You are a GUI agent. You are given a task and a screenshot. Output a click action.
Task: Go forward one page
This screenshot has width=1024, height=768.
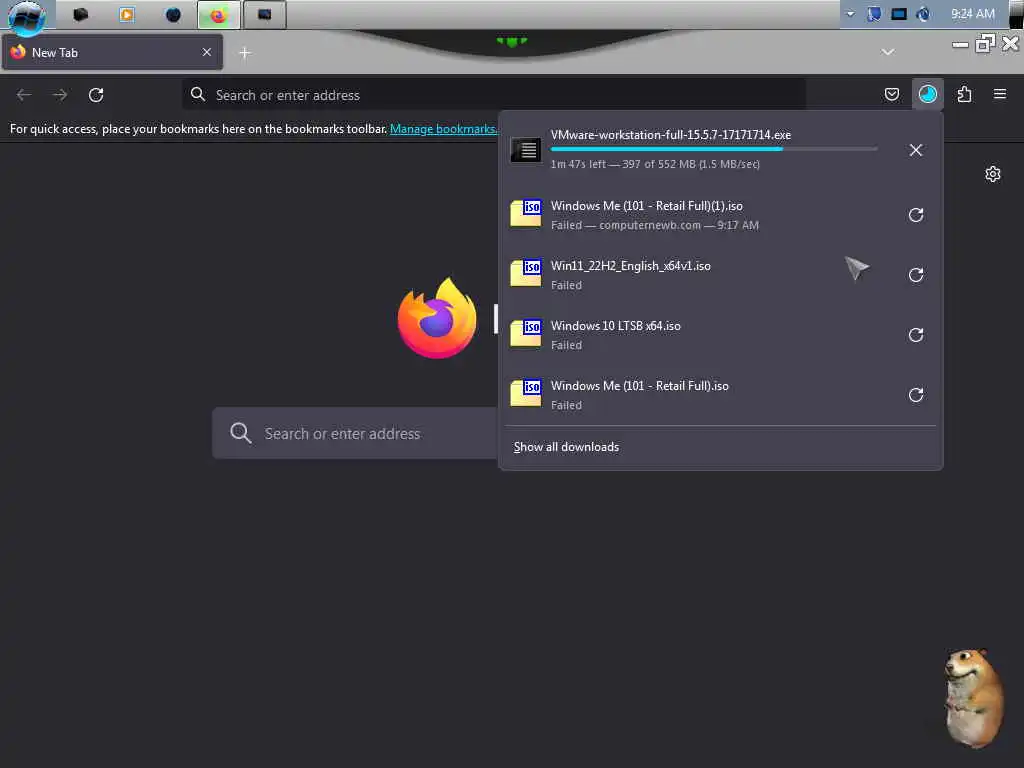[60, 95]
